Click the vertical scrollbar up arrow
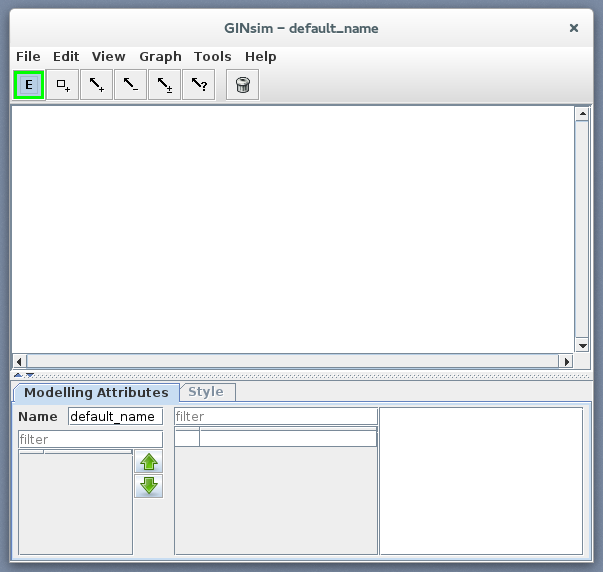Viewport: 603px width, 572px height. 582,114
